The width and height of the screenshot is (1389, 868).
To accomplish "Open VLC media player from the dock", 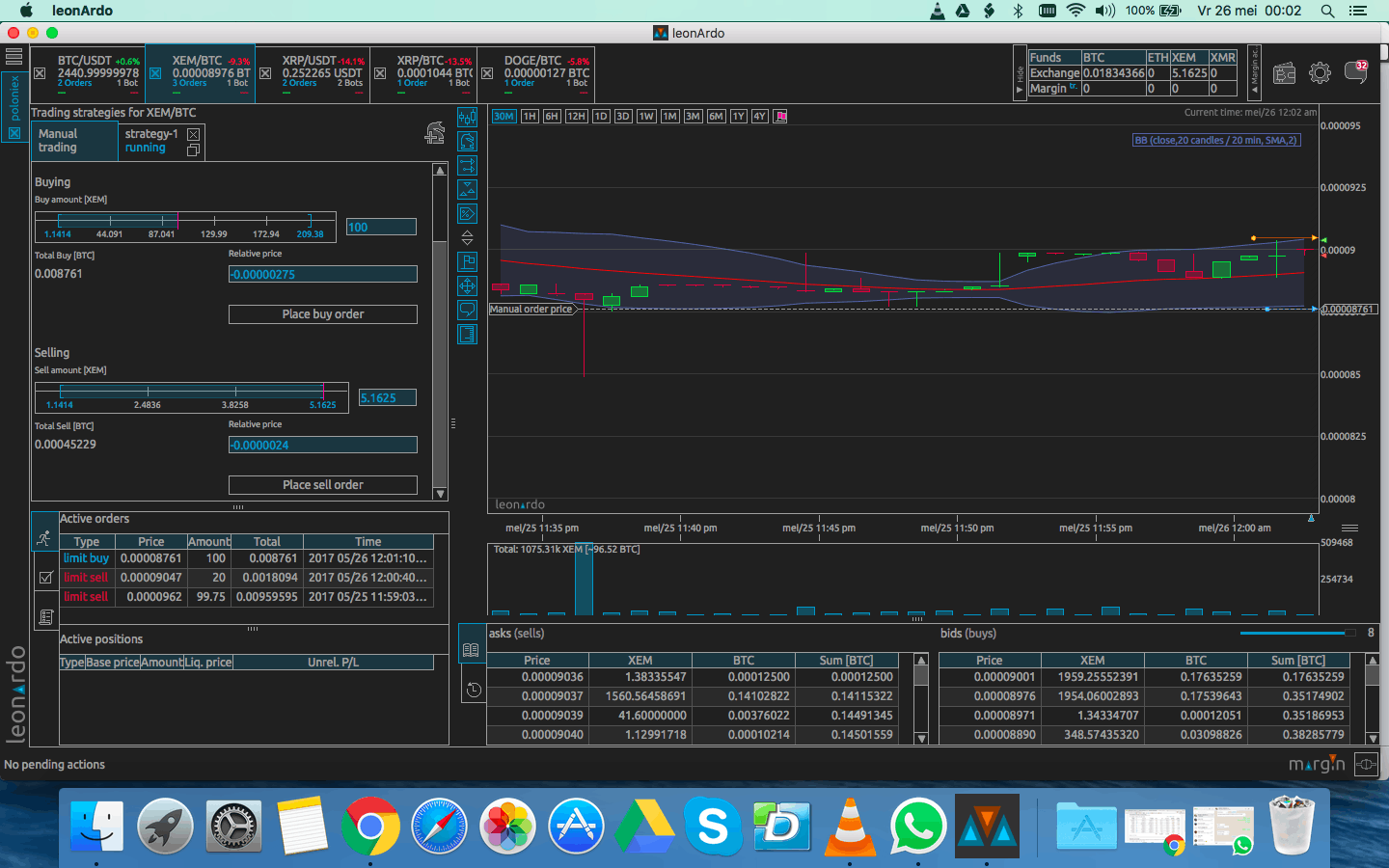I will (851, 827).
